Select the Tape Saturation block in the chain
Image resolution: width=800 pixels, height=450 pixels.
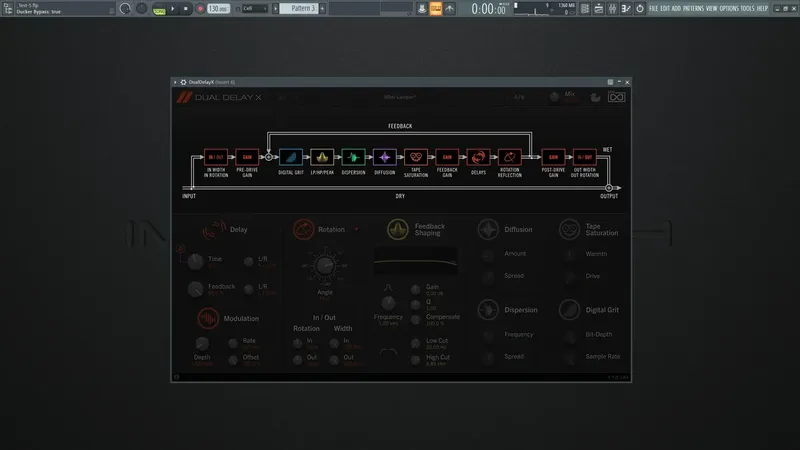(x=416, y=157)
